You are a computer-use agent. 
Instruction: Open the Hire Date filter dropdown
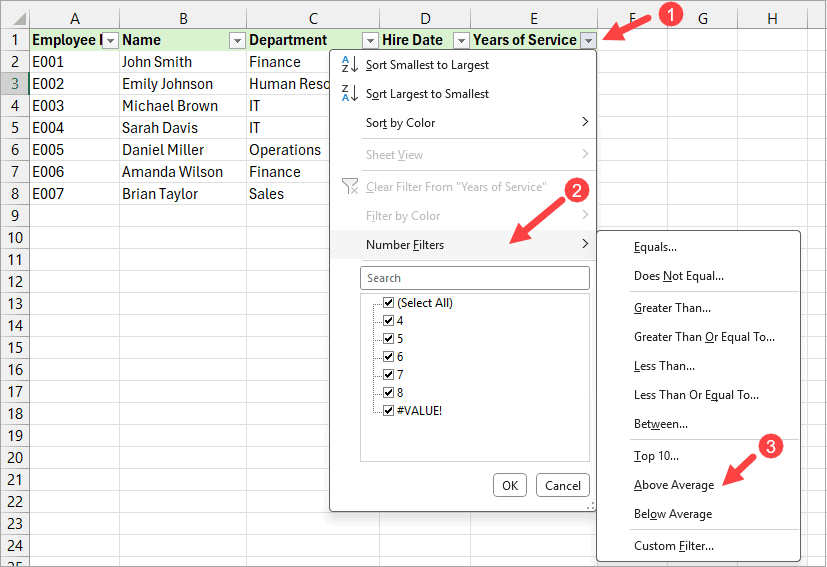click(461, 40)
